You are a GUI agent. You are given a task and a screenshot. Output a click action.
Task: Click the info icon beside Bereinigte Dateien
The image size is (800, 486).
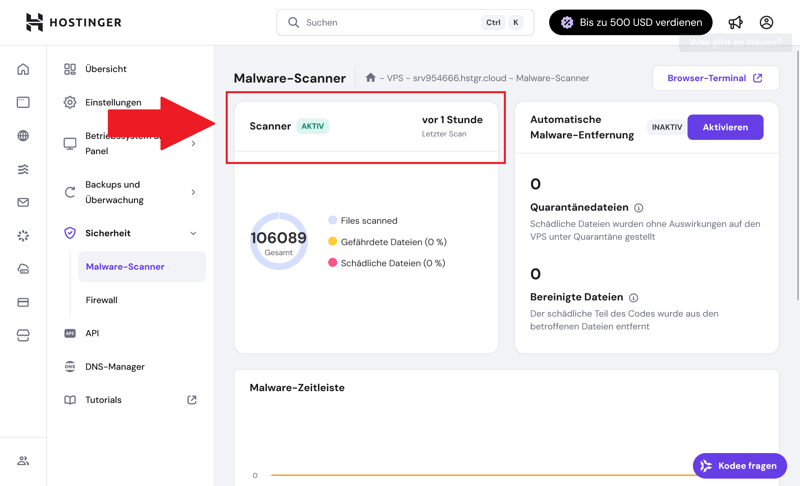tap(633, 298)
